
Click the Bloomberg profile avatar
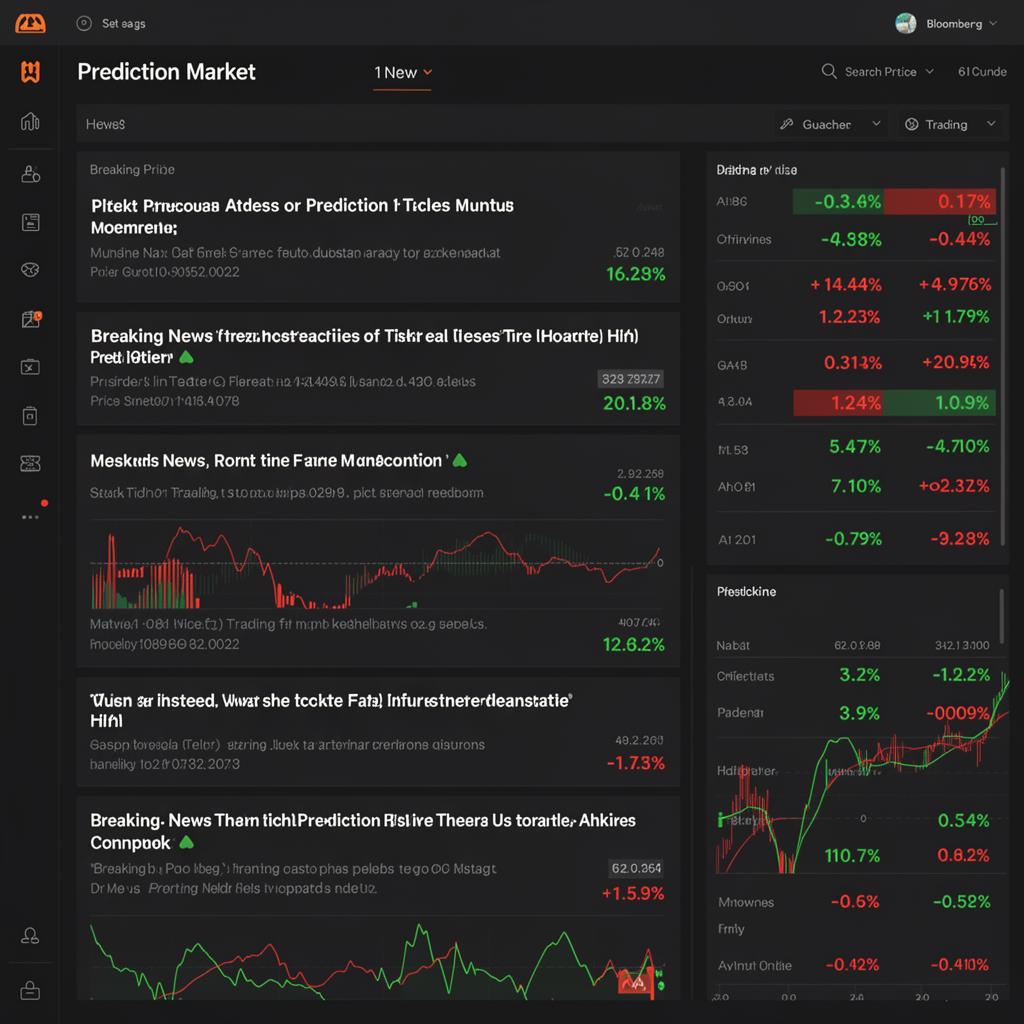pos(905,24)
